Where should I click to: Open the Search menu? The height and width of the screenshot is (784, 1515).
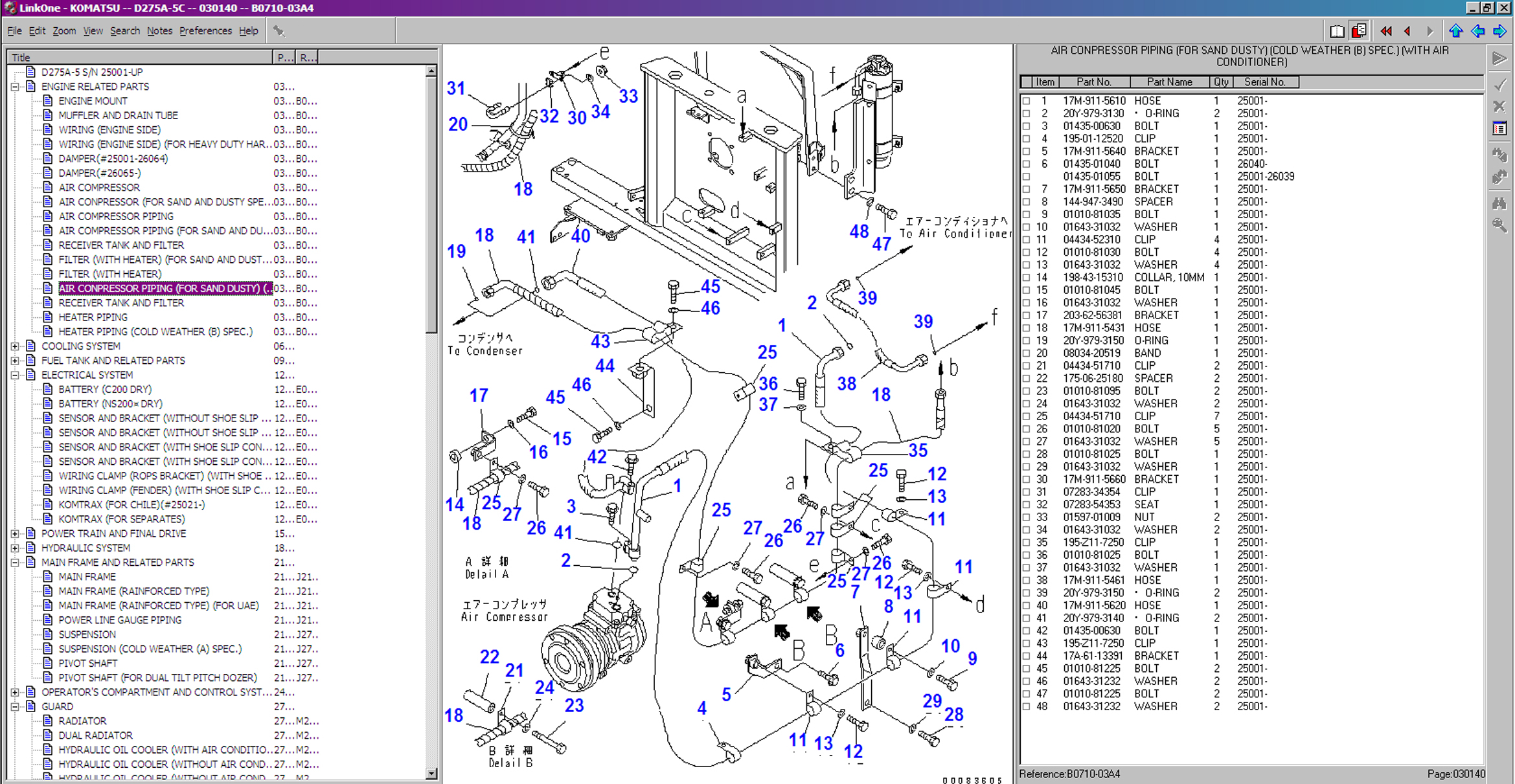click(x=124, y=30)
